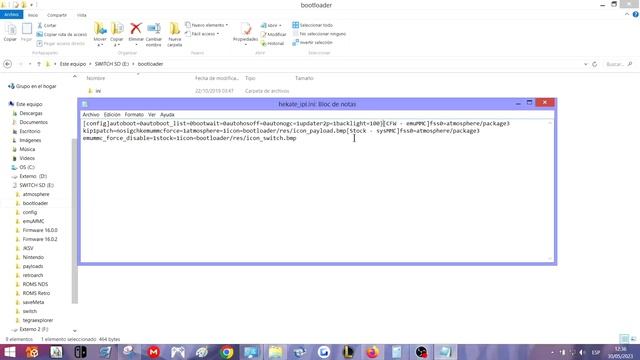This screenshot has width=640, height=360.
Task: Click Copiar ruta de acceso in ribbon
Action: coord(62,34)
